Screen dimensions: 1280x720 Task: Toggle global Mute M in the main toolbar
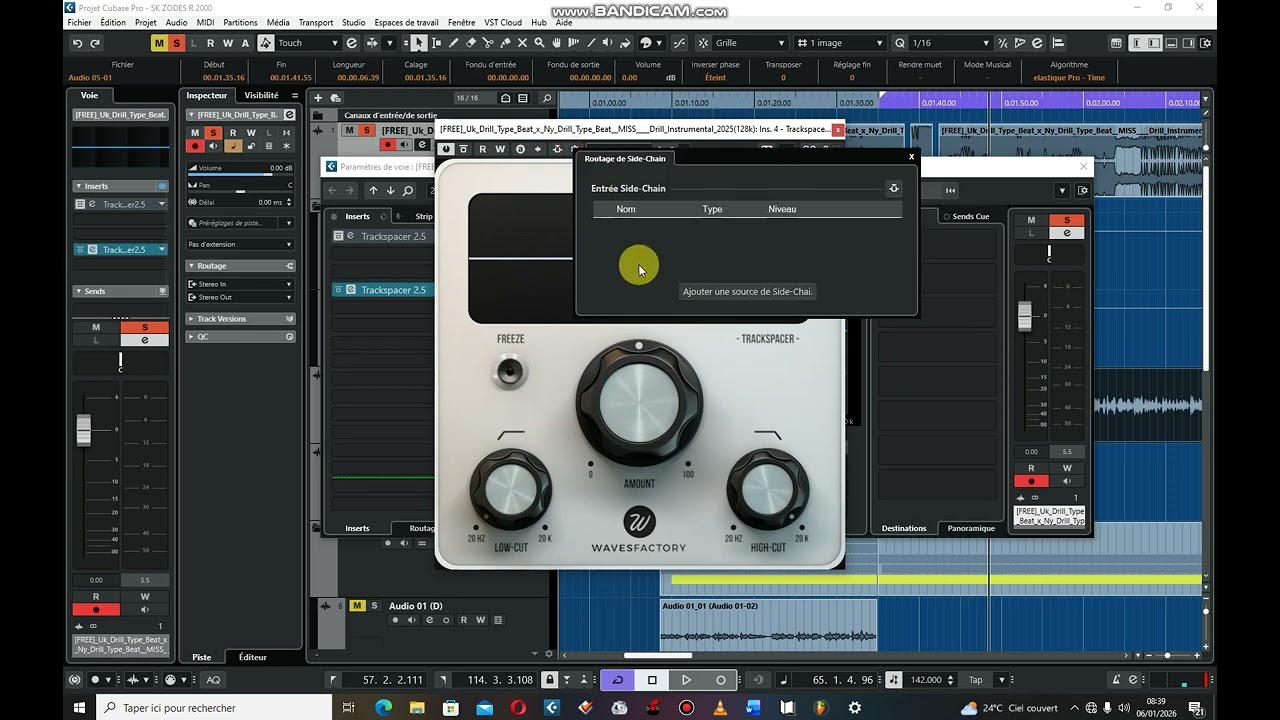tap(159, 43)
